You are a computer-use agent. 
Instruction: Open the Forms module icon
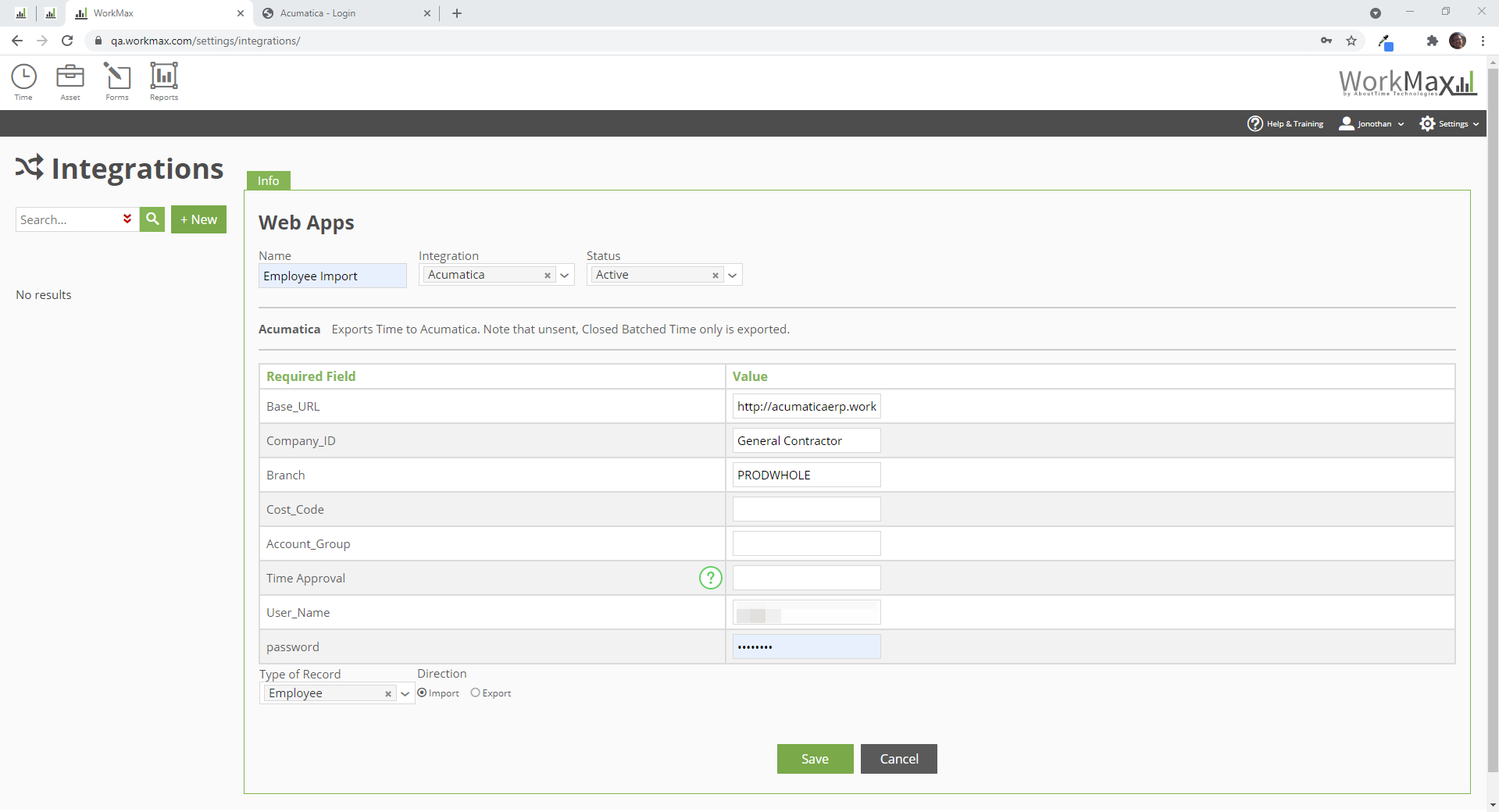[x=117, y=82]
